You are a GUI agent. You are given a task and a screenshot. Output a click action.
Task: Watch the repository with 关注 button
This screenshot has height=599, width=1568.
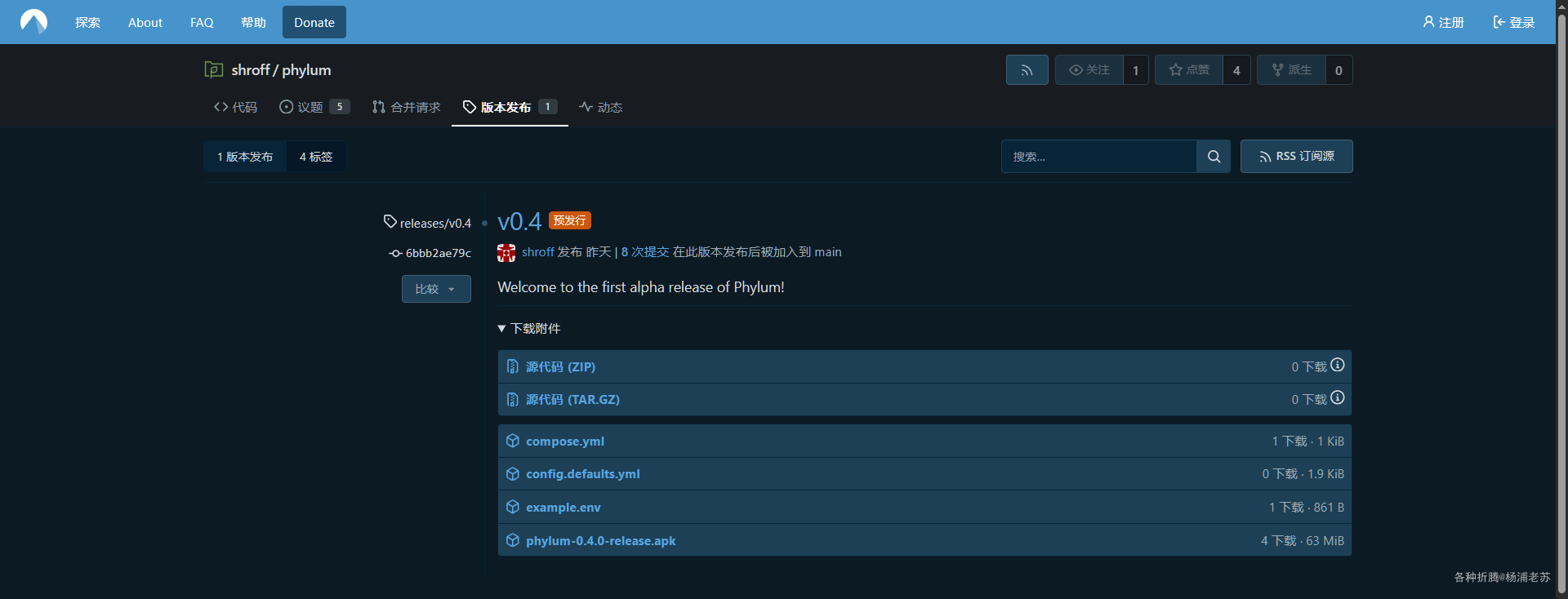point(1089,70)
